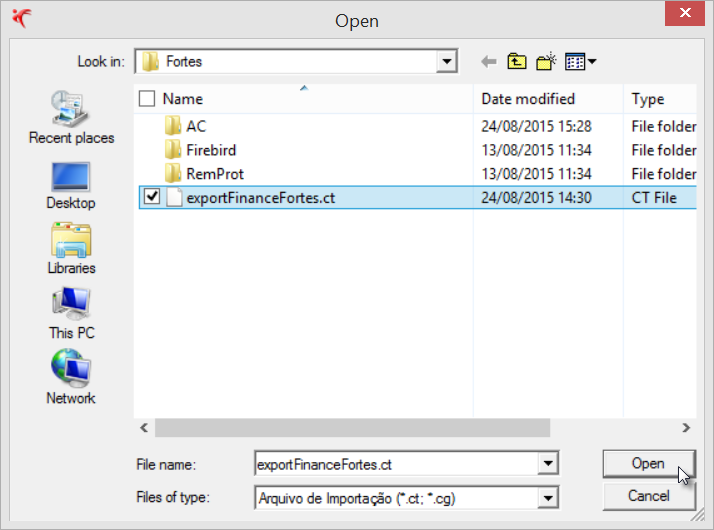Open Libraries in the places bar
Image resolution: width=714 pixels, height=530 pixels.
71,248
